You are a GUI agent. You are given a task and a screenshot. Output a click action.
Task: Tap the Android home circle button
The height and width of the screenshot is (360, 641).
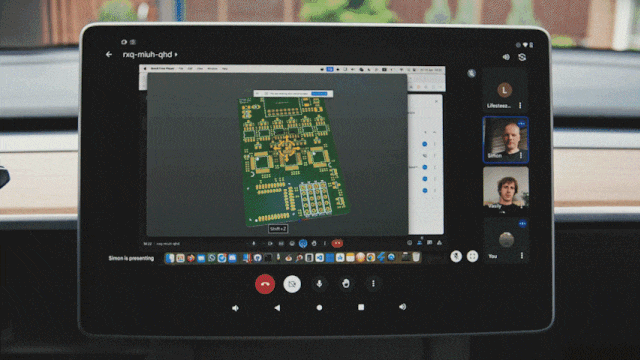(319, 307)
